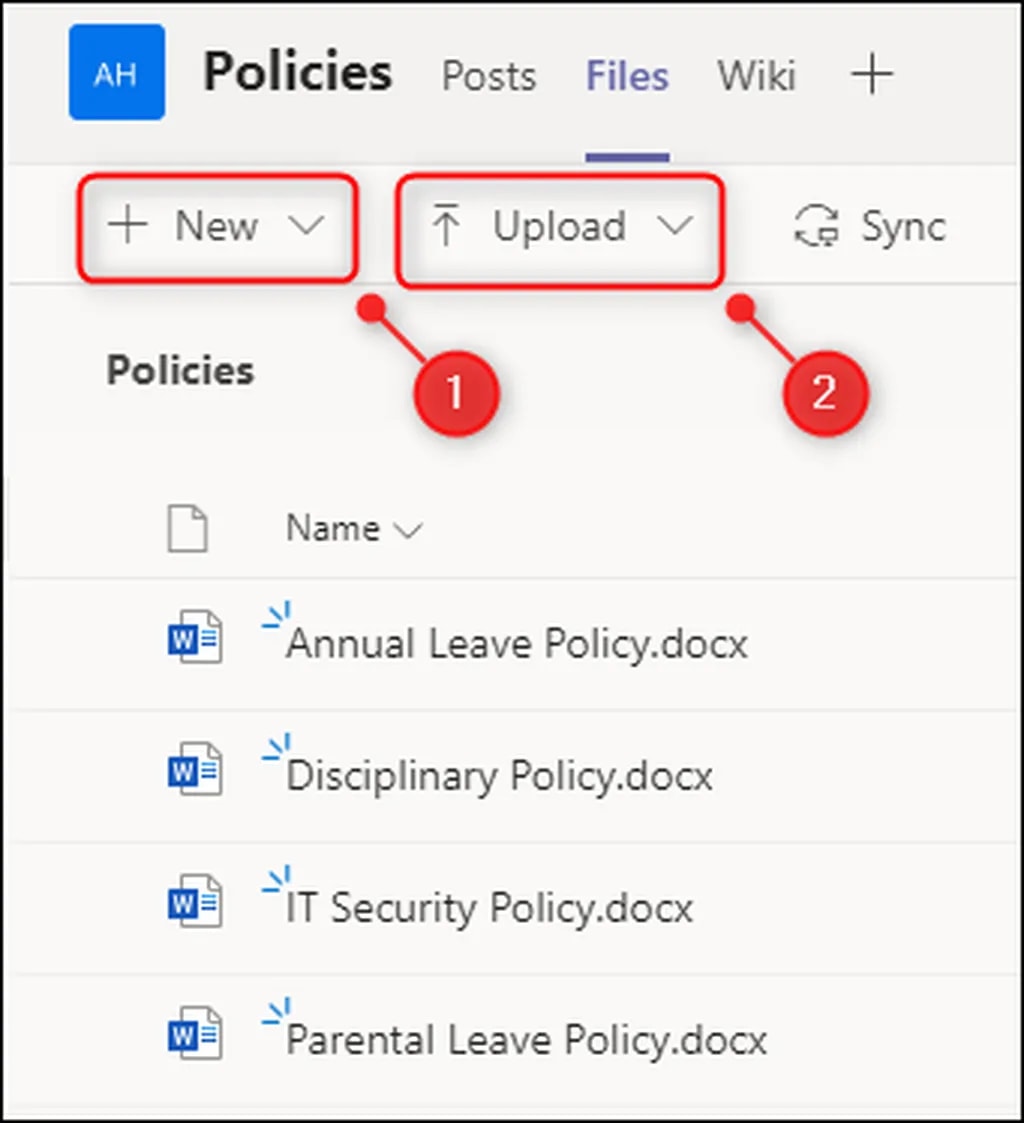The width and height of the screenshot is (1024, 1123).
Task: Expand the New dropdown chevron
Action: click(x=307, y=227)
